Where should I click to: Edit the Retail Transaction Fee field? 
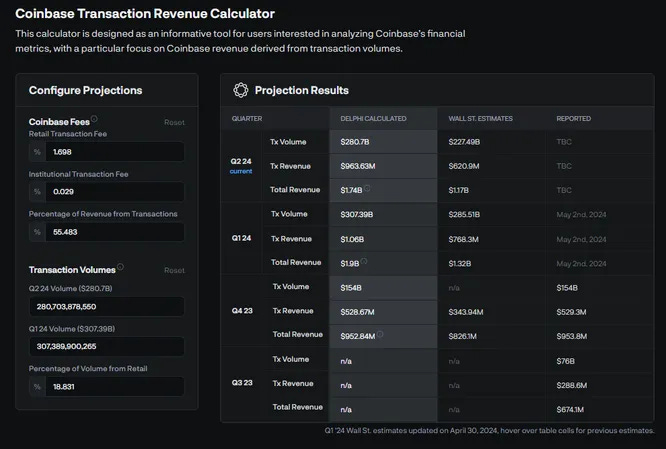pos(107,152)
